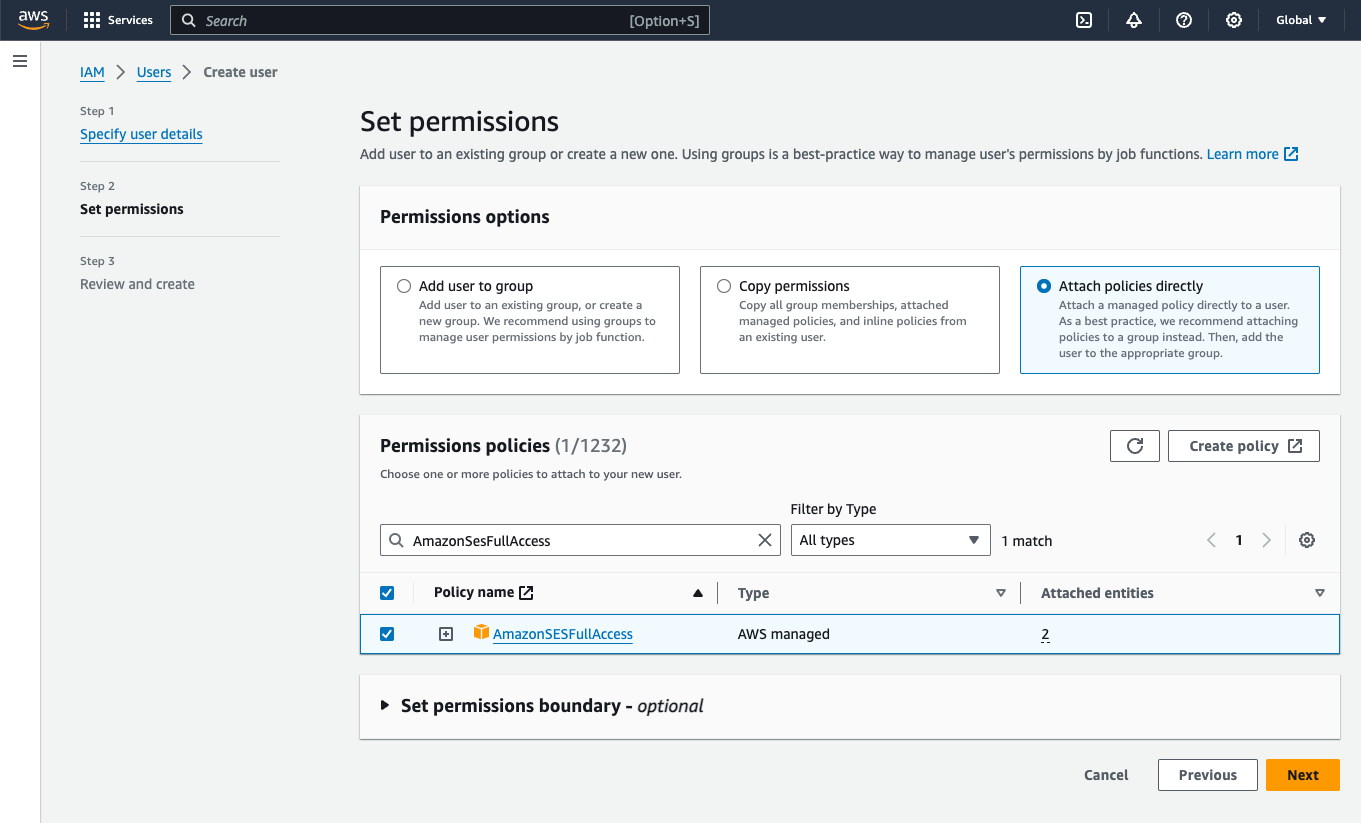
Task: Sort the Type column
Action: 1001,593
